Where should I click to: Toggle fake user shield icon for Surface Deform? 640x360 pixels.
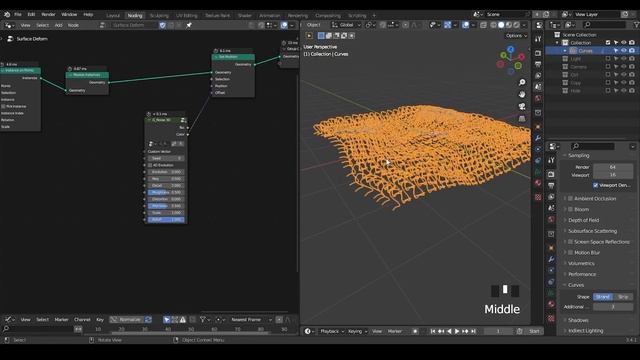click(162, 25)
